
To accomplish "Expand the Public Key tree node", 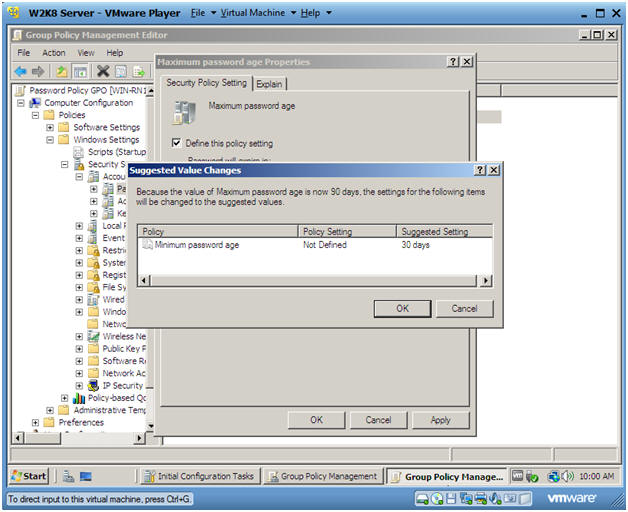I will (79, 349).
